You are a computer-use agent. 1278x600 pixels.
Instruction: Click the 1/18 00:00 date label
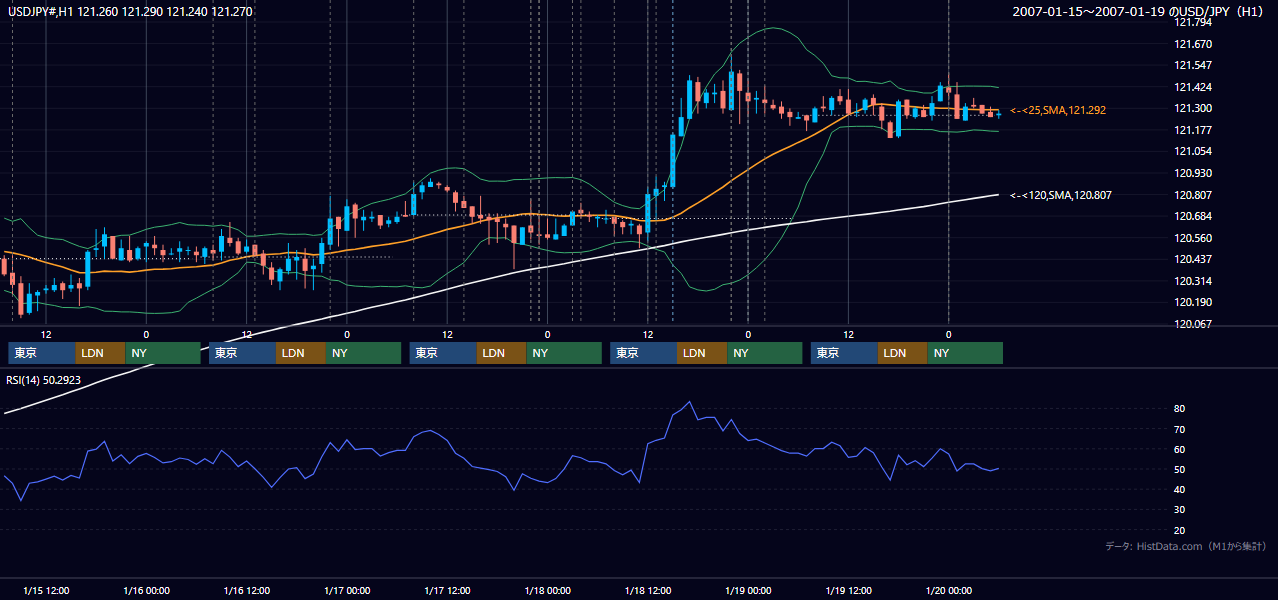547,590
